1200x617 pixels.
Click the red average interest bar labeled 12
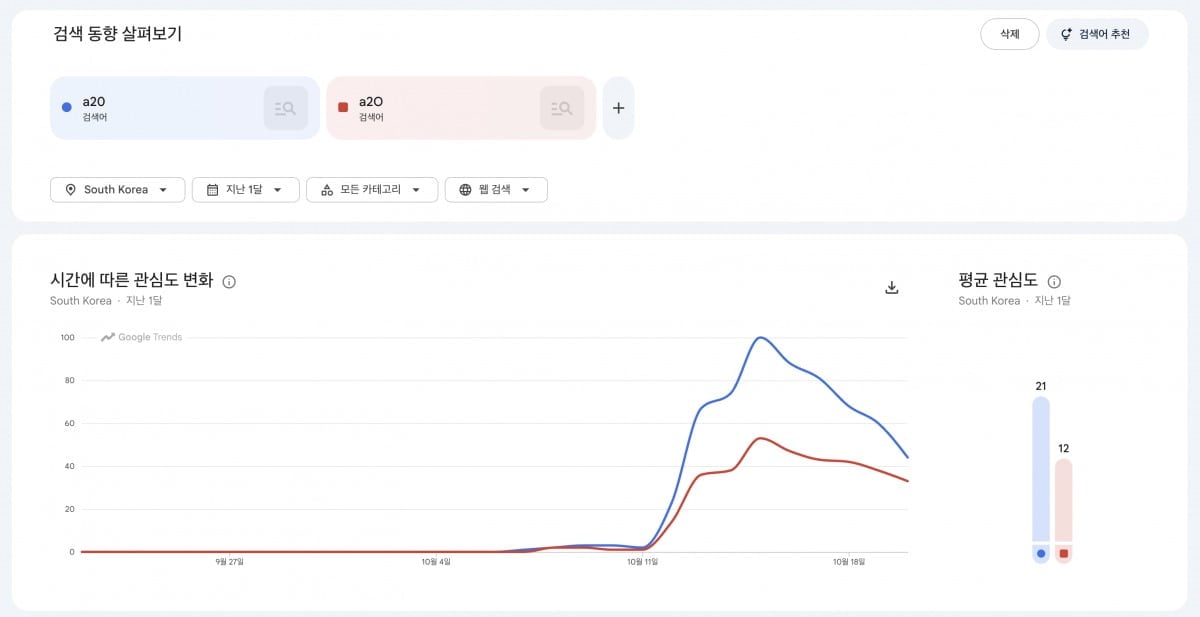click(1063, 500)
